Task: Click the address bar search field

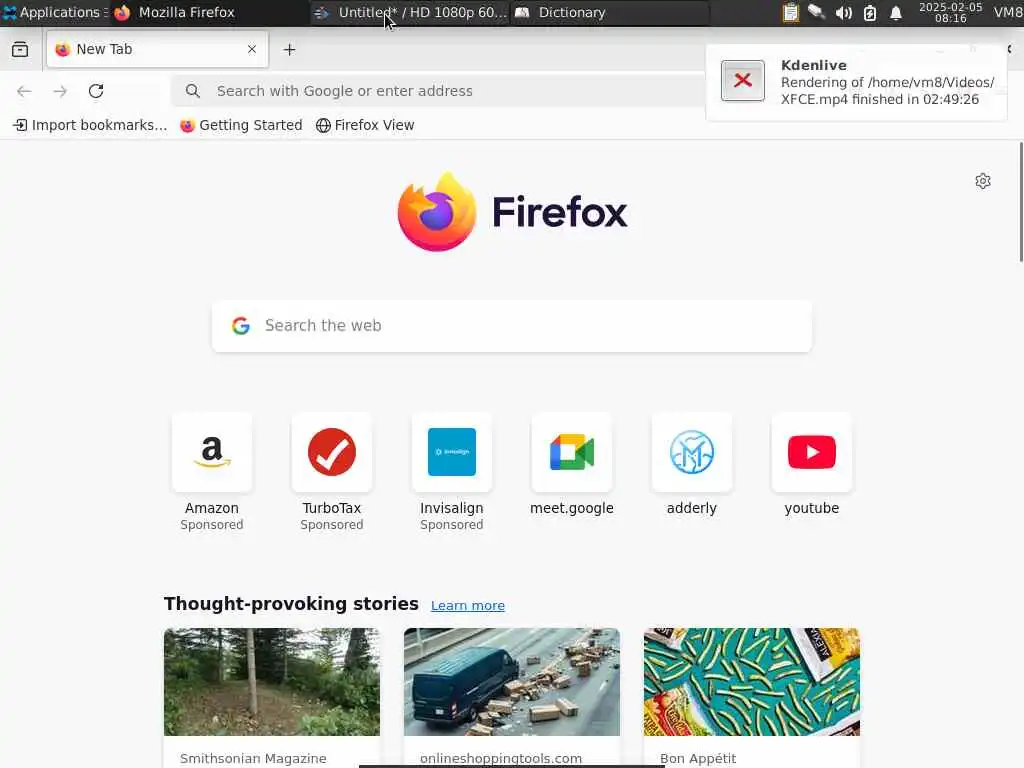Action: (439, 91)
